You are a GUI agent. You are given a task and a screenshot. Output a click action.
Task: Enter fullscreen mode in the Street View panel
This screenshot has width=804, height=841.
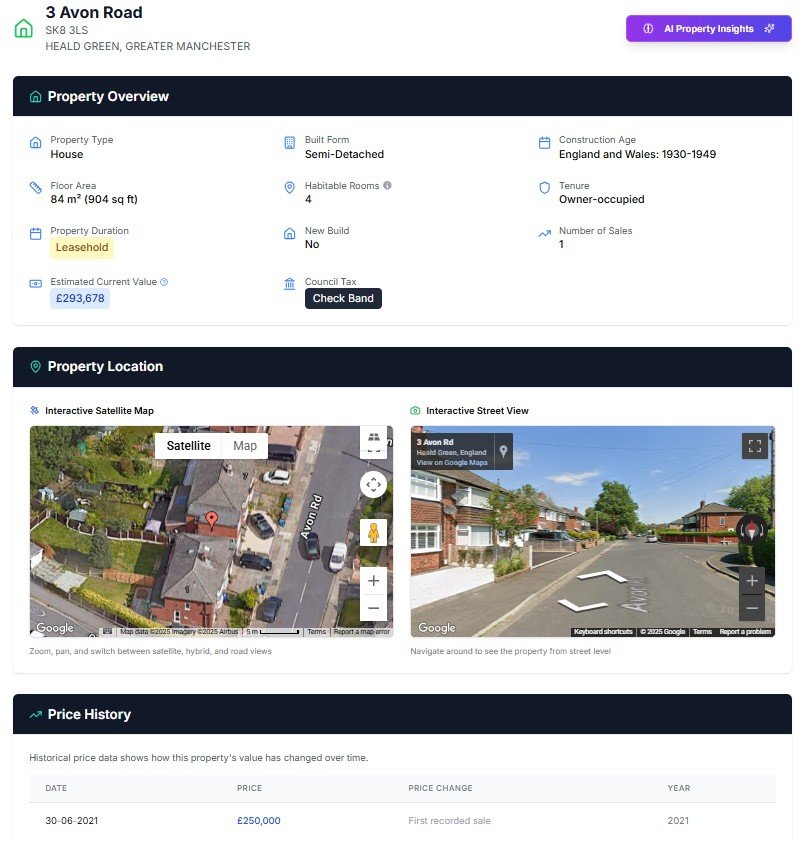[x=755, y=446]
